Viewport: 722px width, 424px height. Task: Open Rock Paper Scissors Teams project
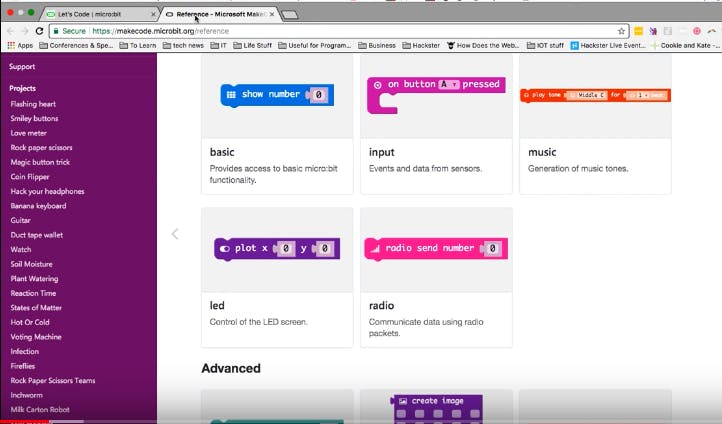point(53,380)
